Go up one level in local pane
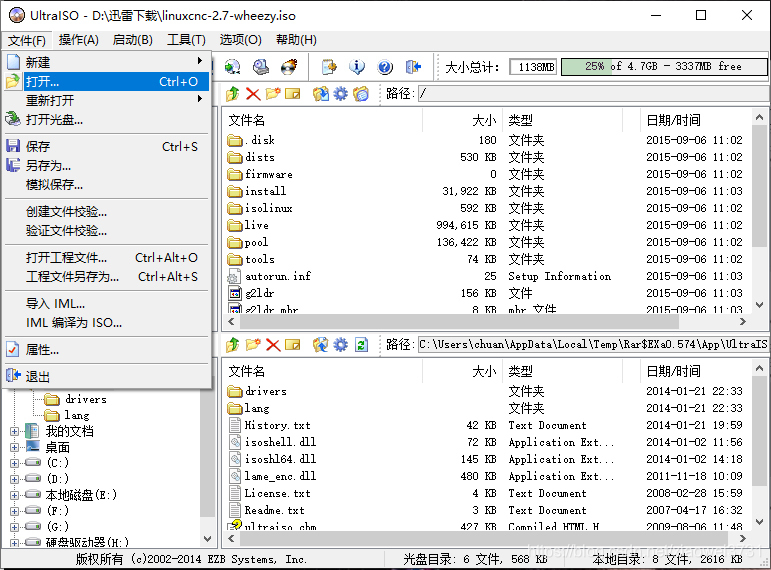This screenshot has width=771, height=570. pyautogui.click(x=233, y=345)
